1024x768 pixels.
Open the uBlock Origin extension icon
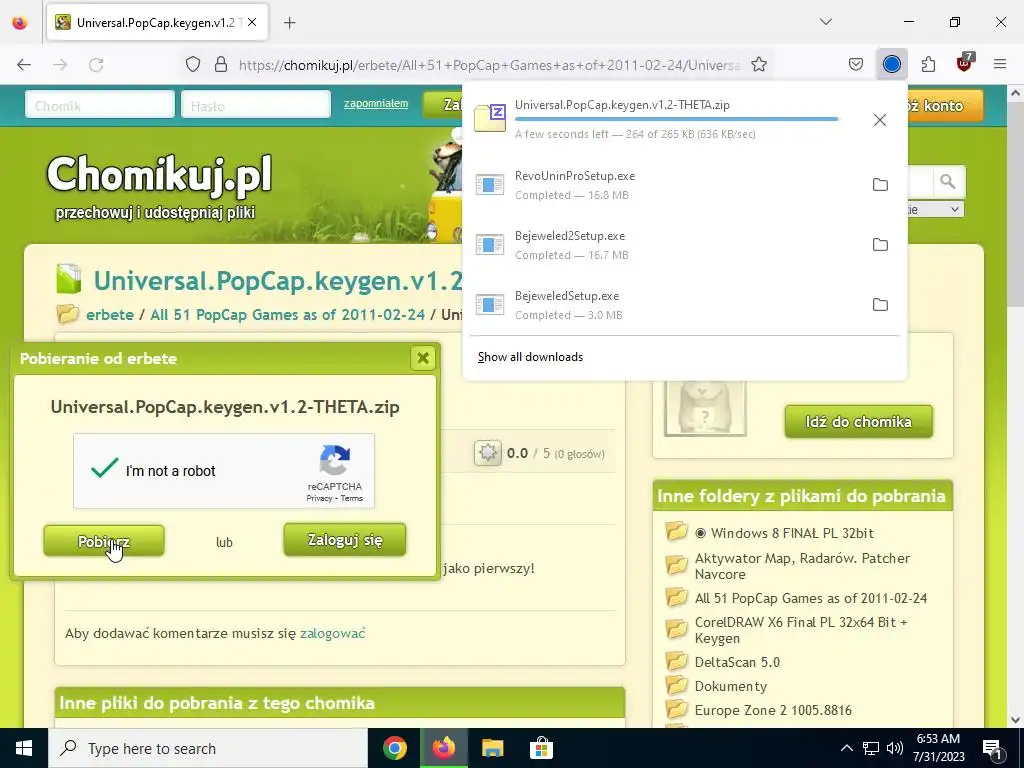pyautogui.click(x=965, y=64)
